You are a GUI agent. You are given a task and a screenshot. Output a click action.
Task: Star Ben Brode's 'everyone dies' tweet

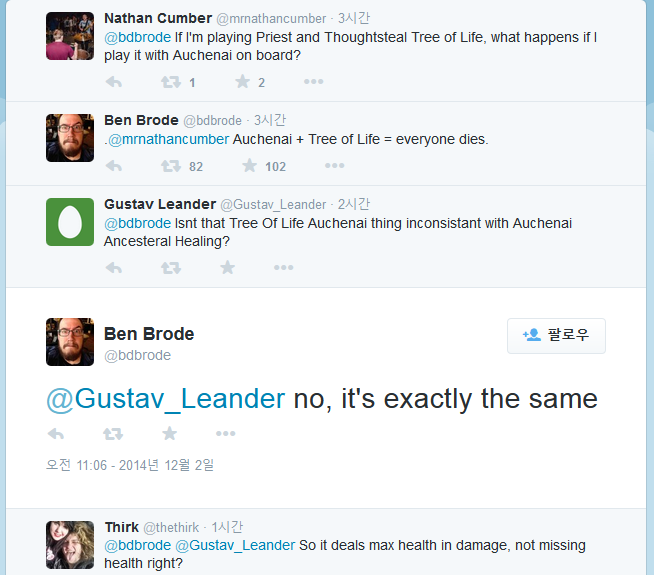(x=242, y=166)
